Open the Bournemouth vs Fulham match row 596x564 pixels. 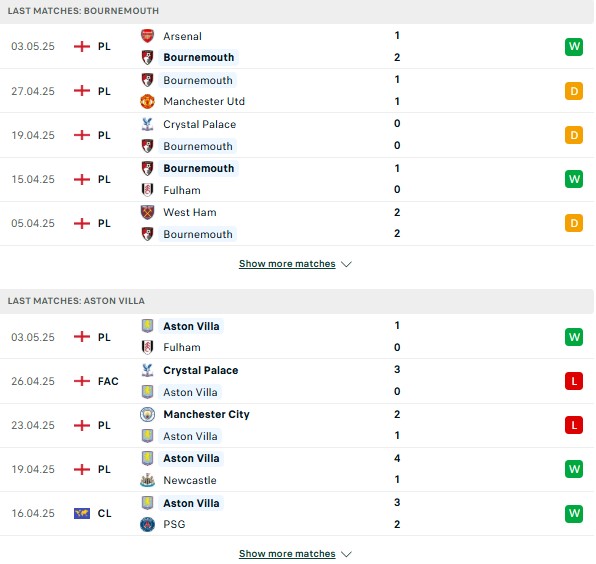click(x=296, y=179)
